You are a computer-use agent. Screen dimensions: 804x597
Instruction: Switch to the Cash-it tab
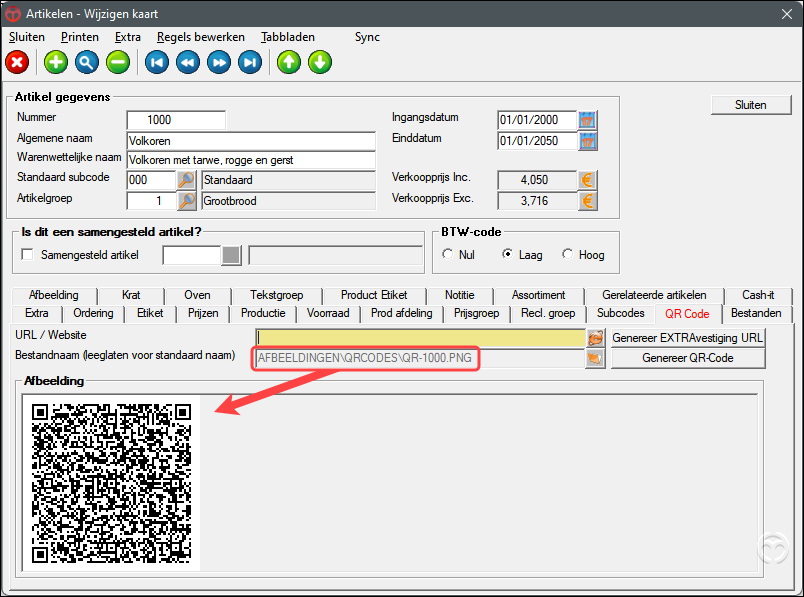pos(758,295)
